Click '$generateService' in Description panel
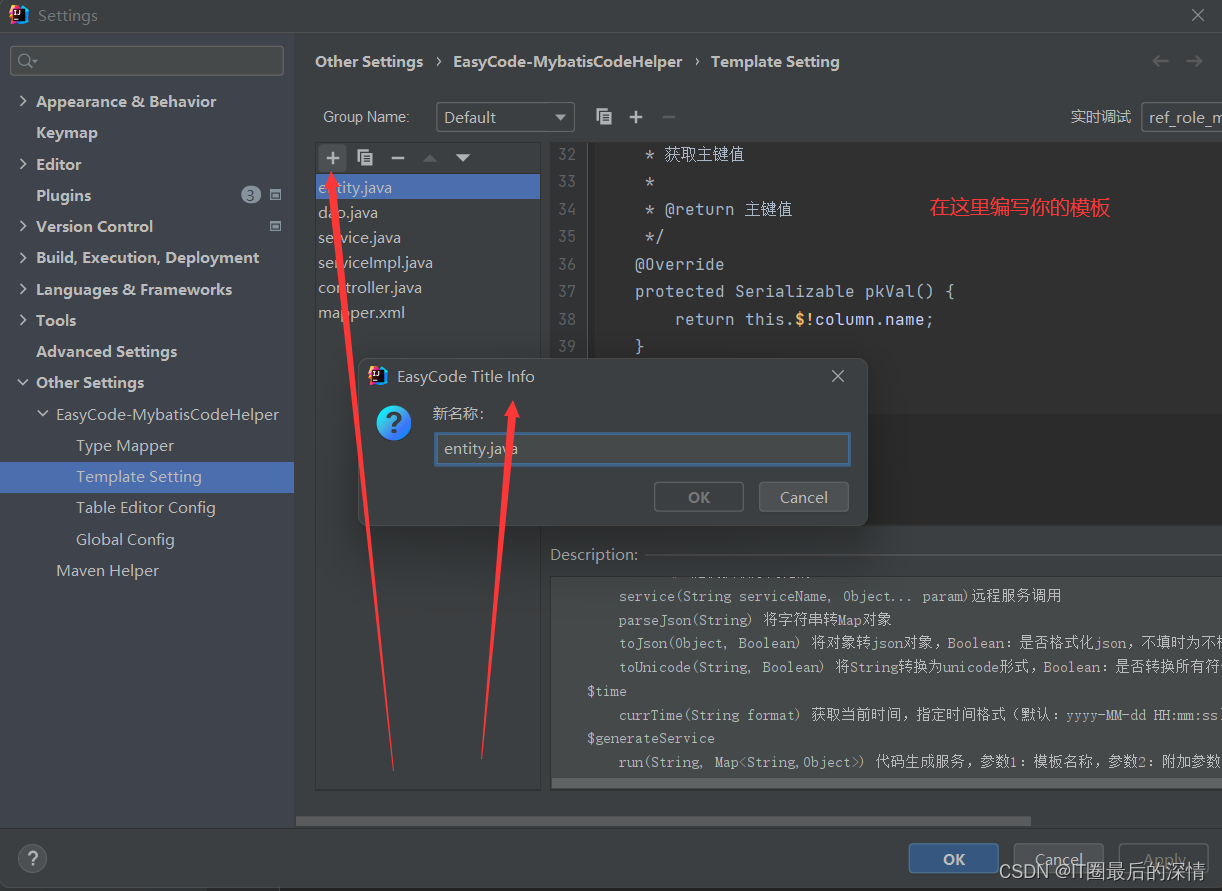Viewport: 1222px width, 891px height. click(651, 738)
